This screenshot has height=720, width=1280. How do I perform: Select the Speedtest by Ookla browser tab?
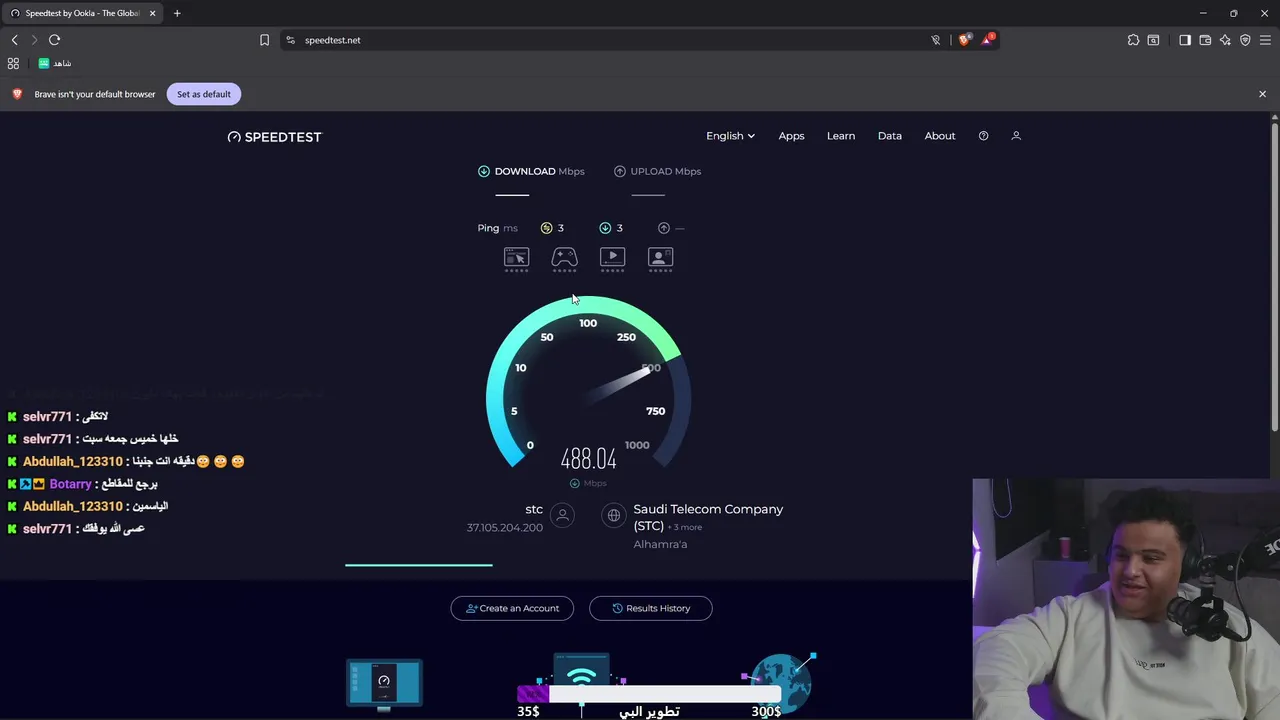[x=82, y=13]
